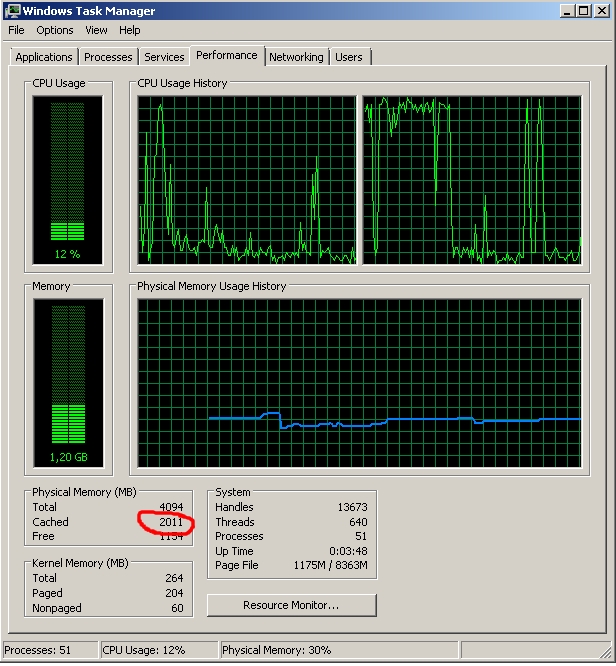The width and height of the screenshot is (616, 666).
Task: Select the Up Time value 0:03:48
Action: (348, 551)
